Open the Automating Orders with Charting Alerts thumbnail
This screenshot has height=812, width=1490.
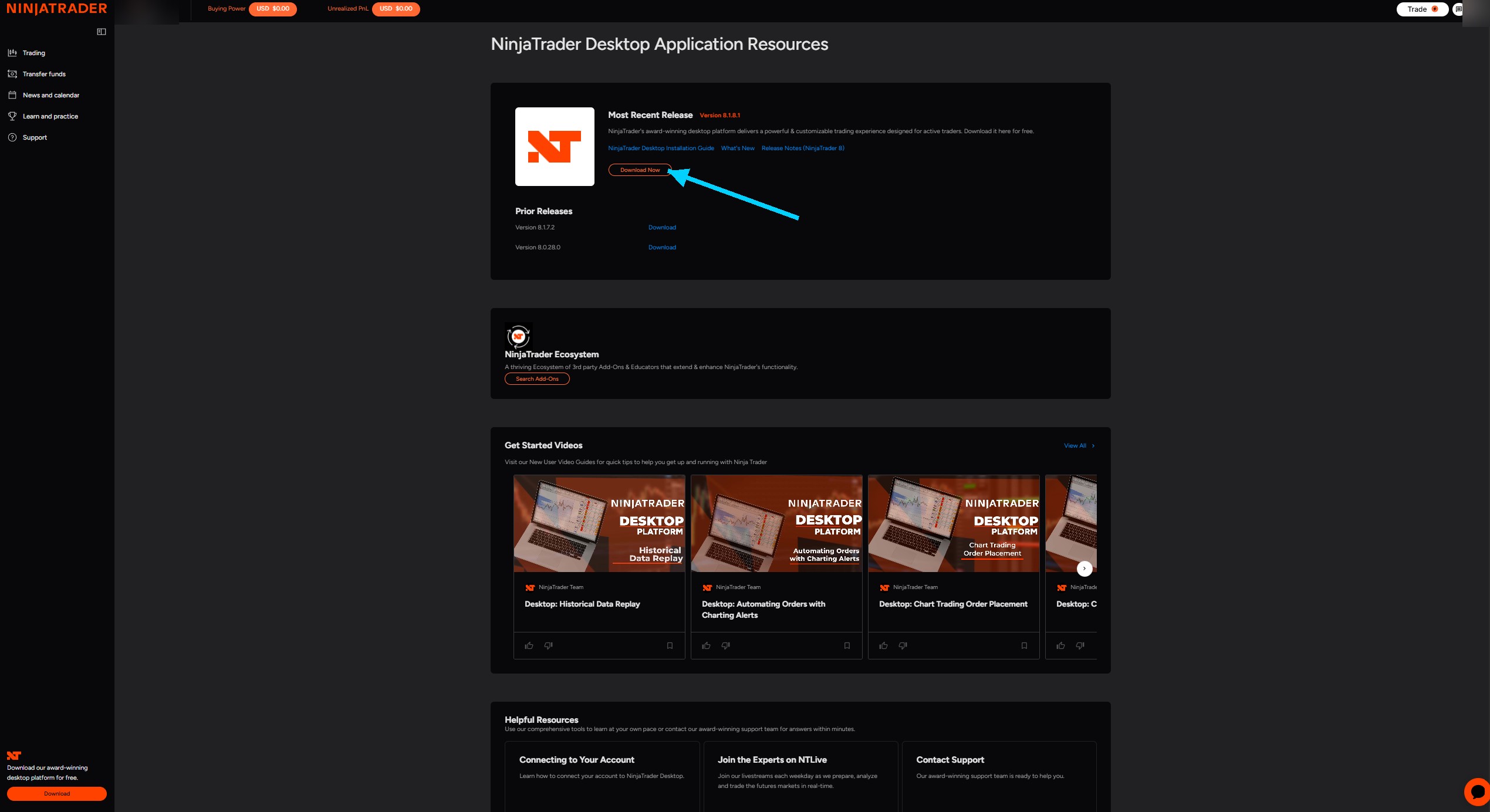pos(776,523)
